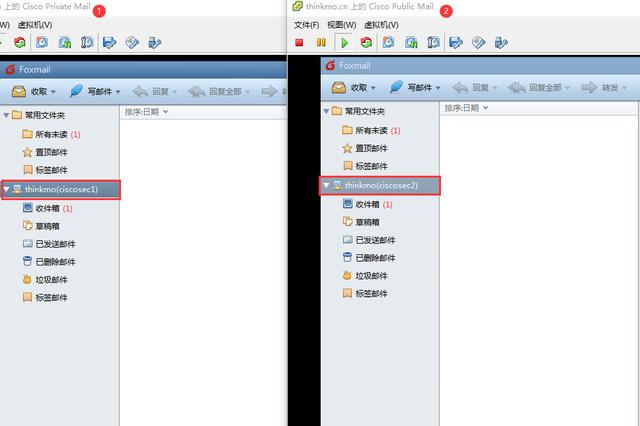Select thinkmo(ciscosec2) account

point(381,185)
